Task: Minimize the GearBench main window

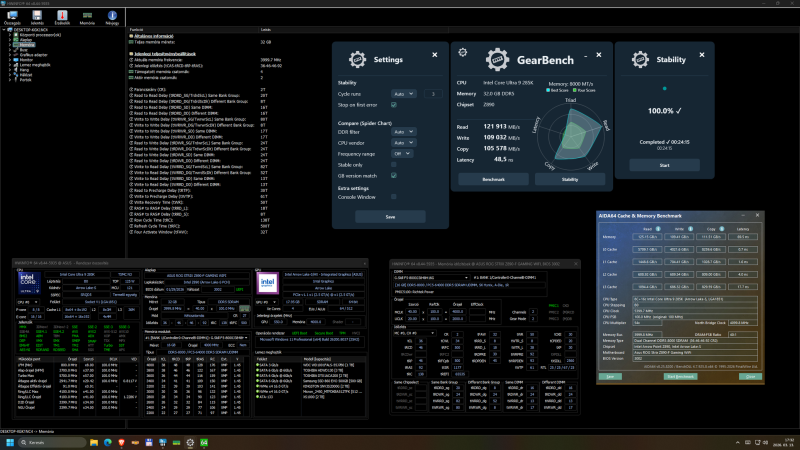Action: click(586, 55)
